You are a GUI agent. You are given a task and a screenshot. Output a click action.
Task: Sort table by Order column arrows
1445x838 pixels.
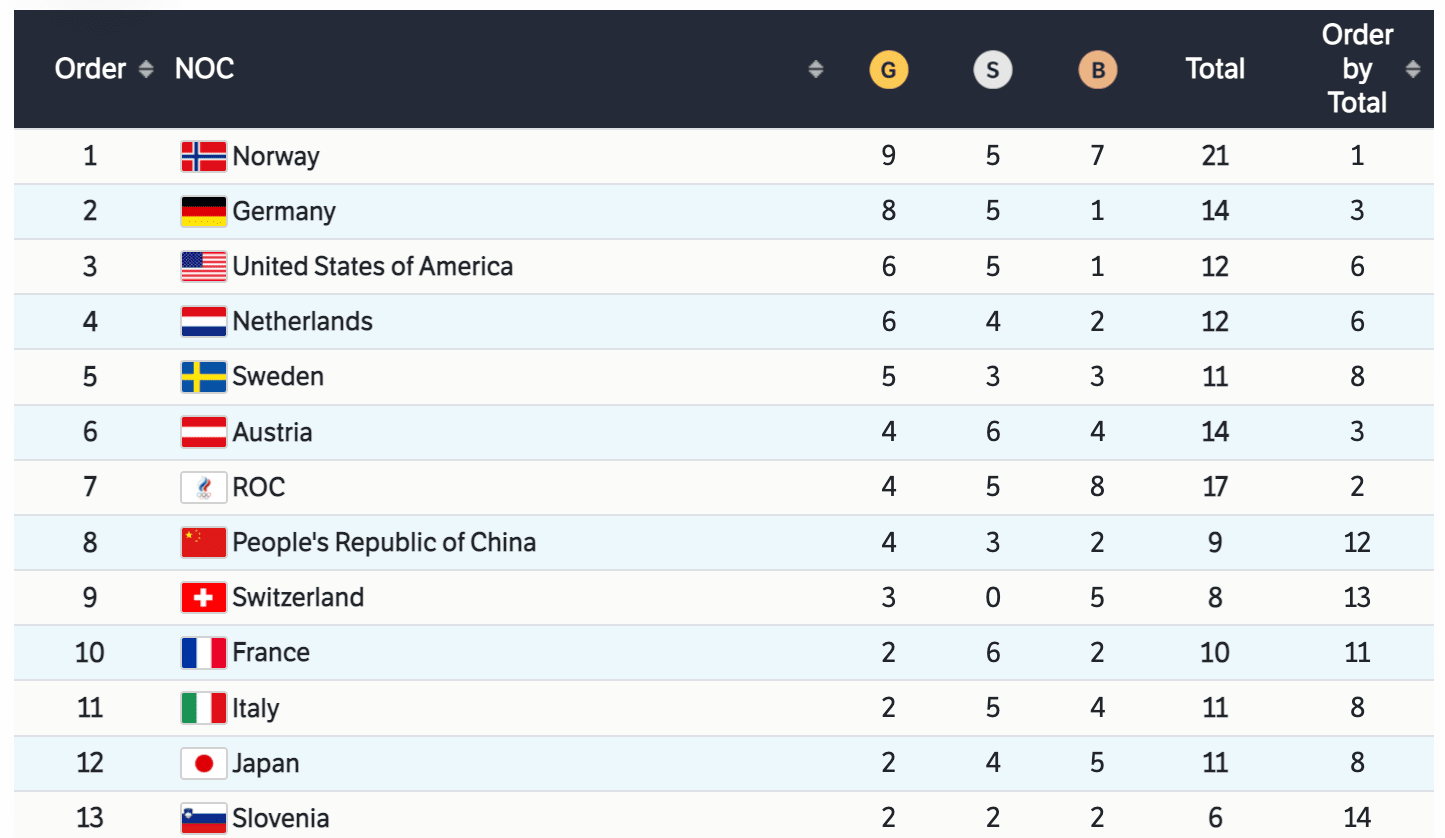pos(147,69)
